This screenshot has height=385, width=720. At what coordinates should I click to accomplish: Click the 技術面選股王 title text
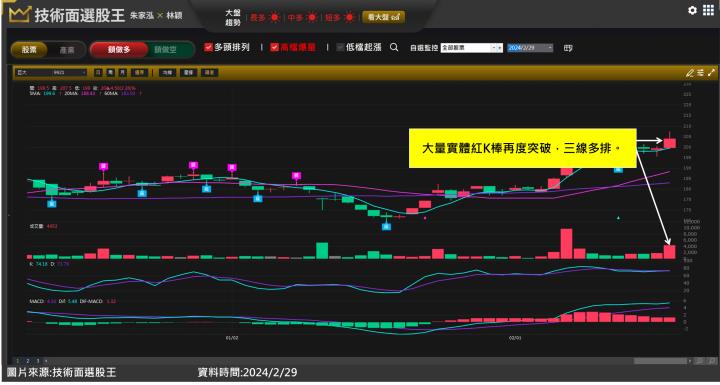(x=79, y=15)
